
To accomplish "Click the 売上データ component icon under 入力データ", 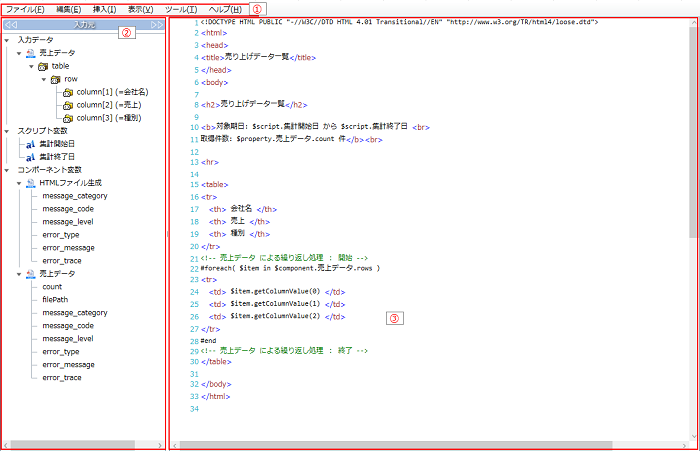I will click(30, 52).
